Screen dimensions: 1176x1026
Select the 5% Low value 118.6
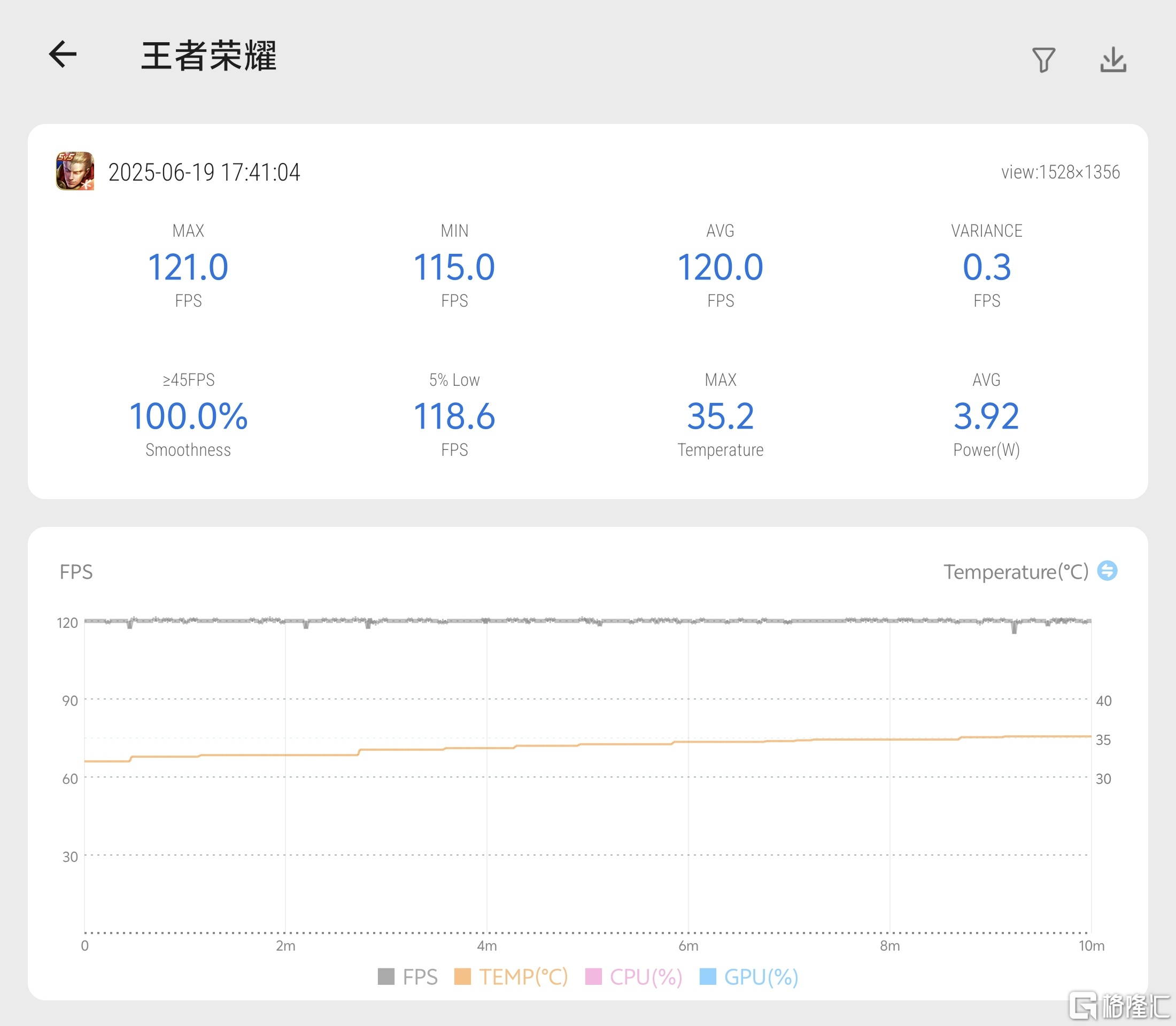click(454, 416)
